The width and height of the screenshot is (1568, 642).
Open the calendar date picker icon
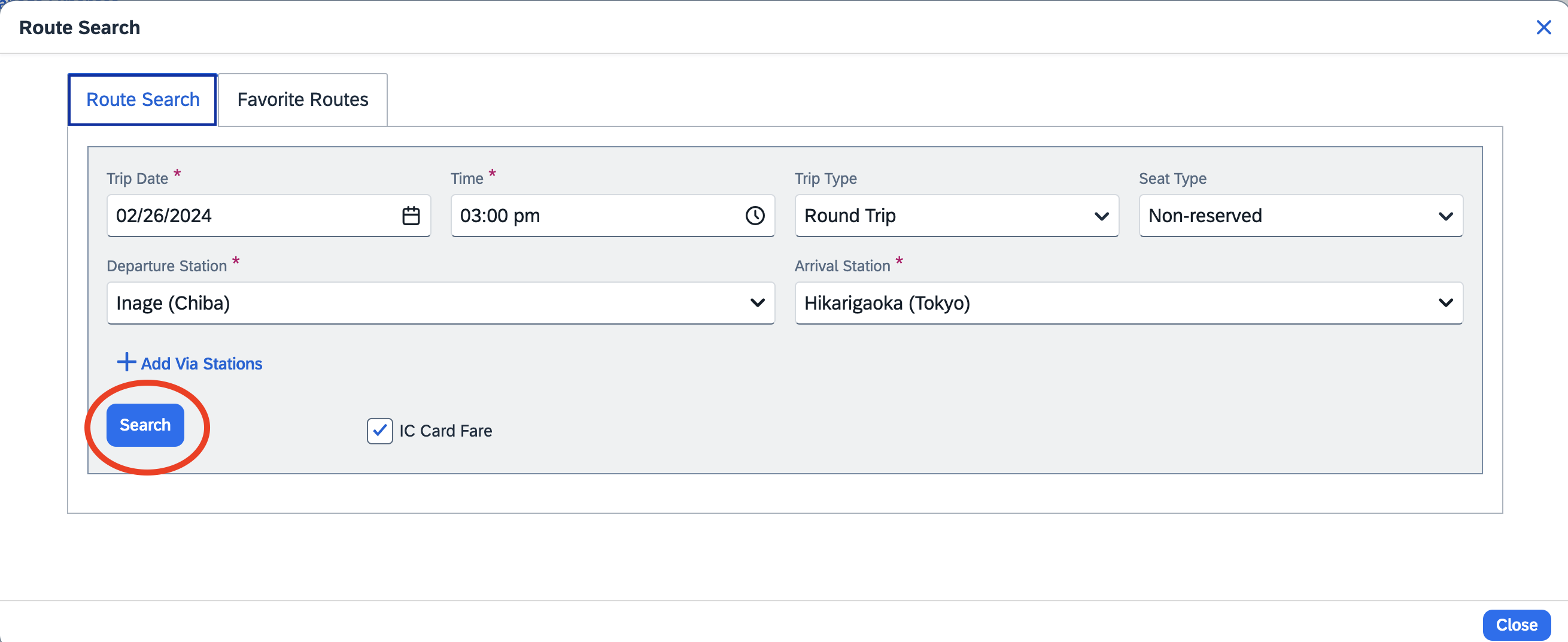pos(411,216)
